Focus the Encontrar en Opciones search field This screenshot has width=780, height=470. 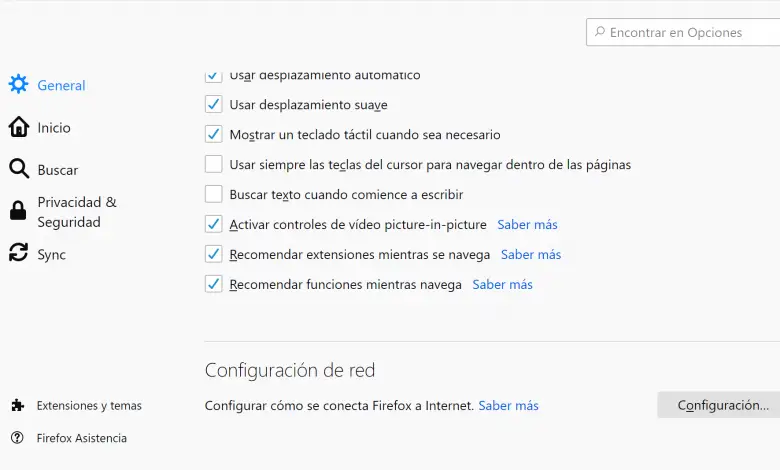[x=690, y=32]
